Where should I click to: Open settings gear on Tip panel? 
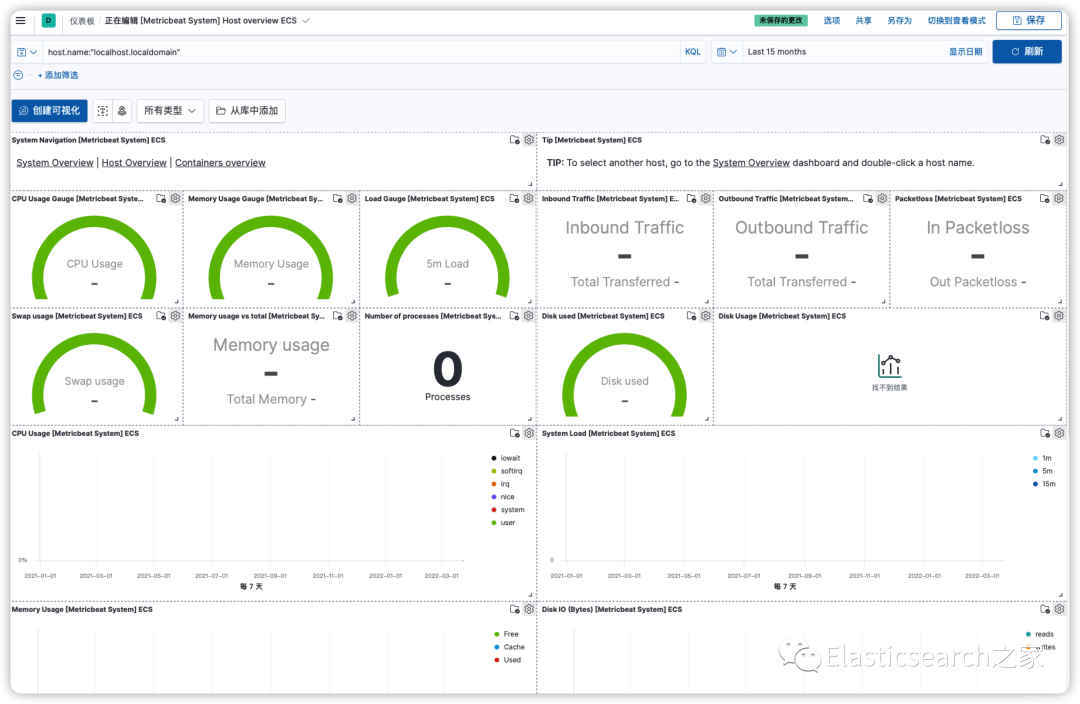pyautogui.click(x=1059, y=140)
